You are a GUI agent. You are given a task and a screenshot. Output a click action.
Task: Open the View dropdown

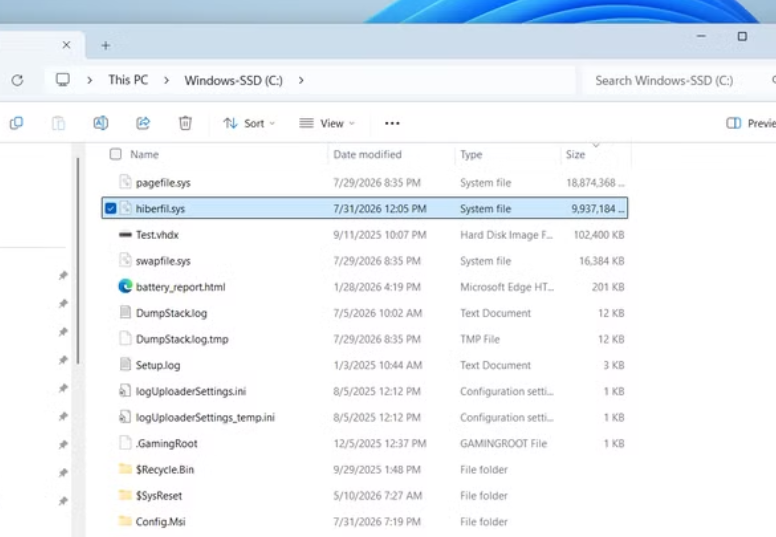[x=327, y=123]
